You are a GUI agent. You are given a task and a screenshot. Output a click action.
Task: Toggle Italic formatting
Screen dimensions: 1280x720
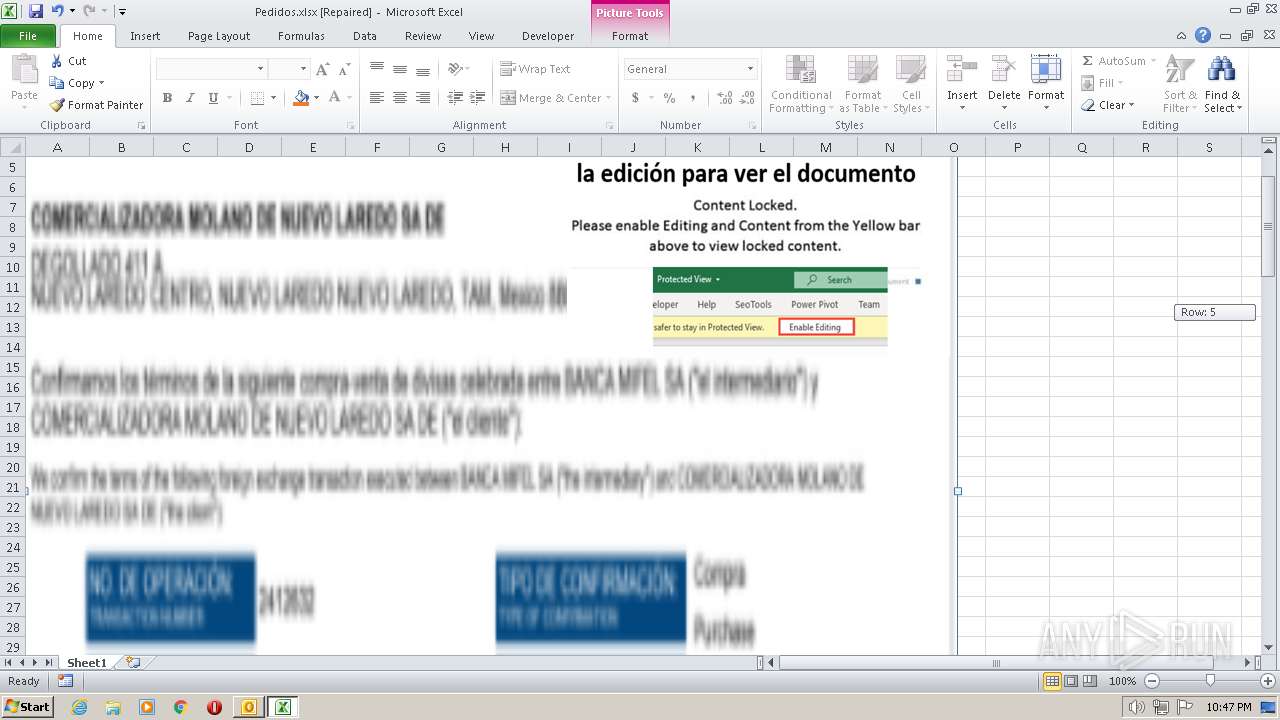190,98
